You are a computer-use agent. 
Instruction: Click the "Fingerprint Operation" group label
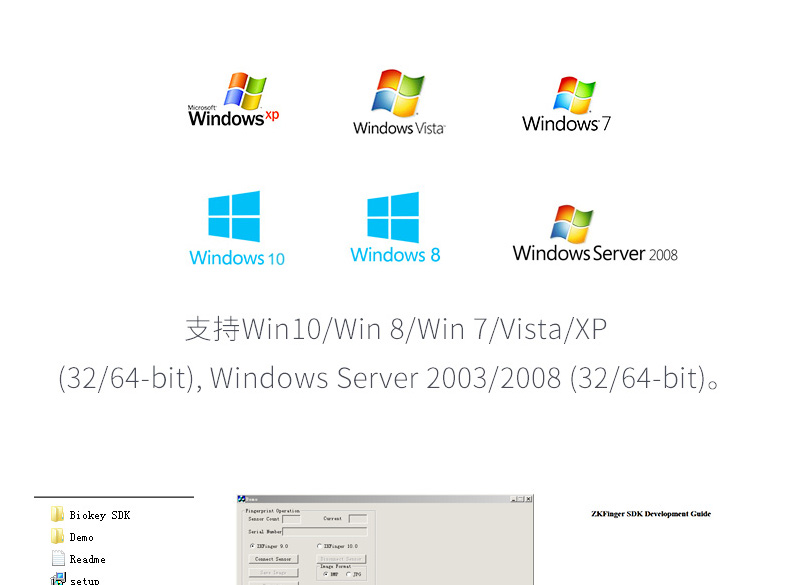click(x=273, y=511)
